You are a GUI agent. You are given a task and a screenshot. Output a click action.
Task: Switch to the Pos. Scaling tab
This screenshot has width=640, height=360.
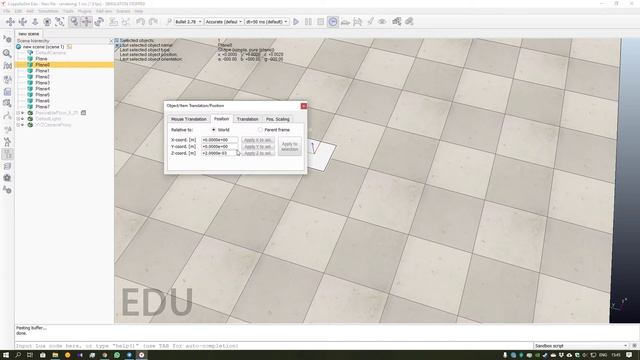[x=278, y=119]
